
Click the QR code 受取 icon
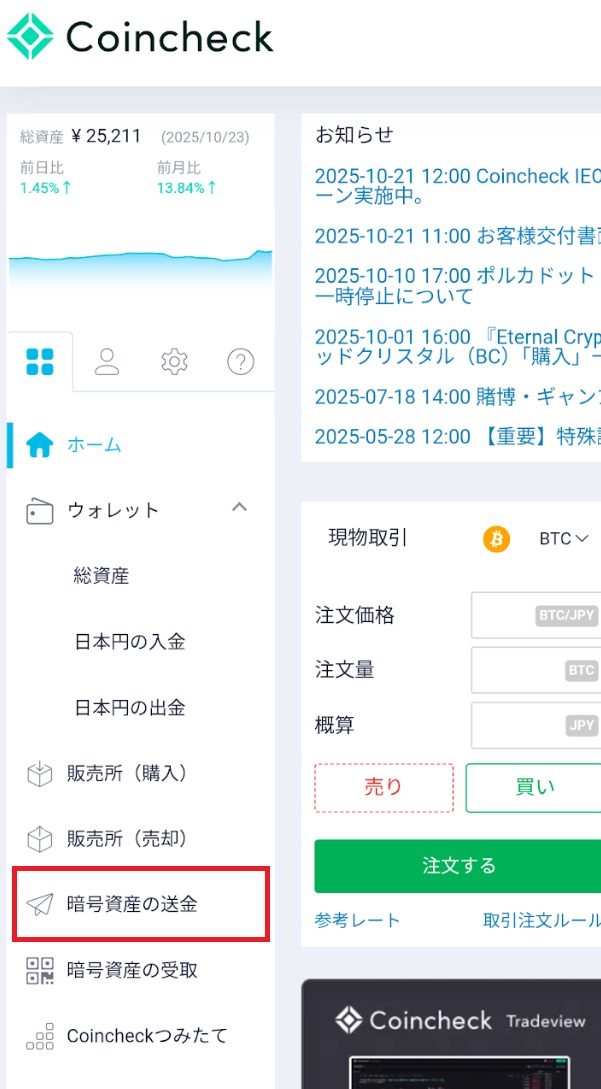(x=40, y=970)
